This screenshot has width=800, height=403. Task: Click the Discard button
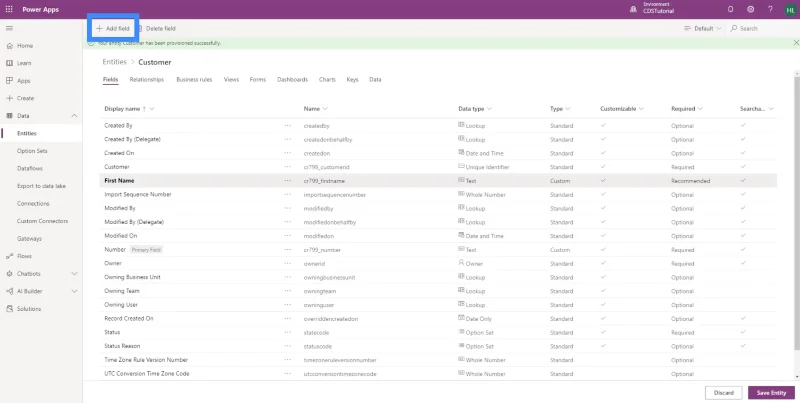[x=723, y=393]
